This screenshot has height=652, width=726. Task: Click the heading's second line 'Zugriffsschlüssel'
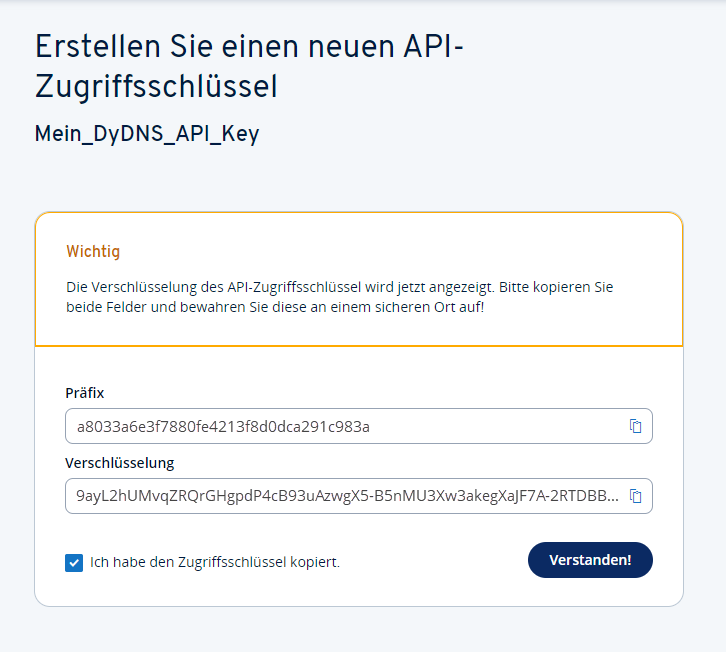[x=155, y=87]
